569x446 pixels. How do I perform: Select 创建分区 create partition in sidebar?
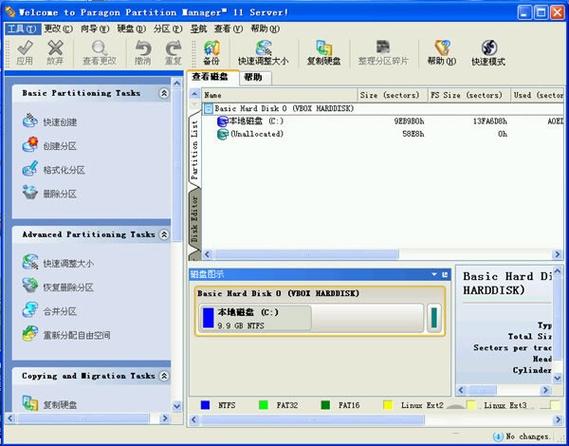[50, 145]
